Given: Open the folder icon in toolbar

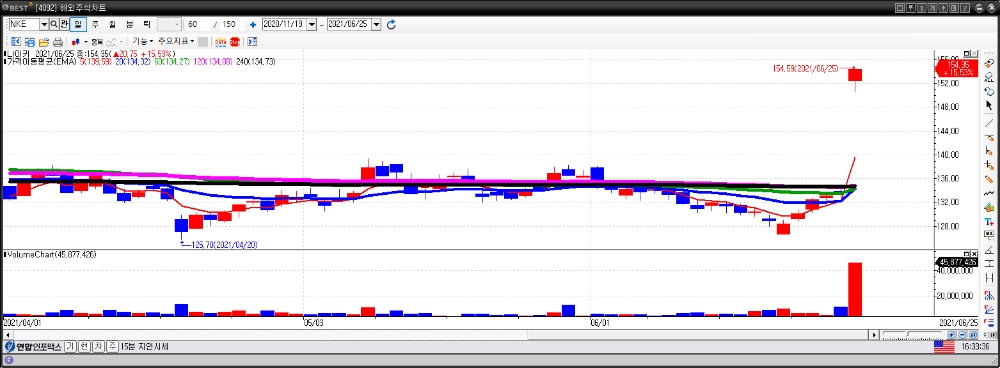Looking at the screenshot, I should point(44,41).
